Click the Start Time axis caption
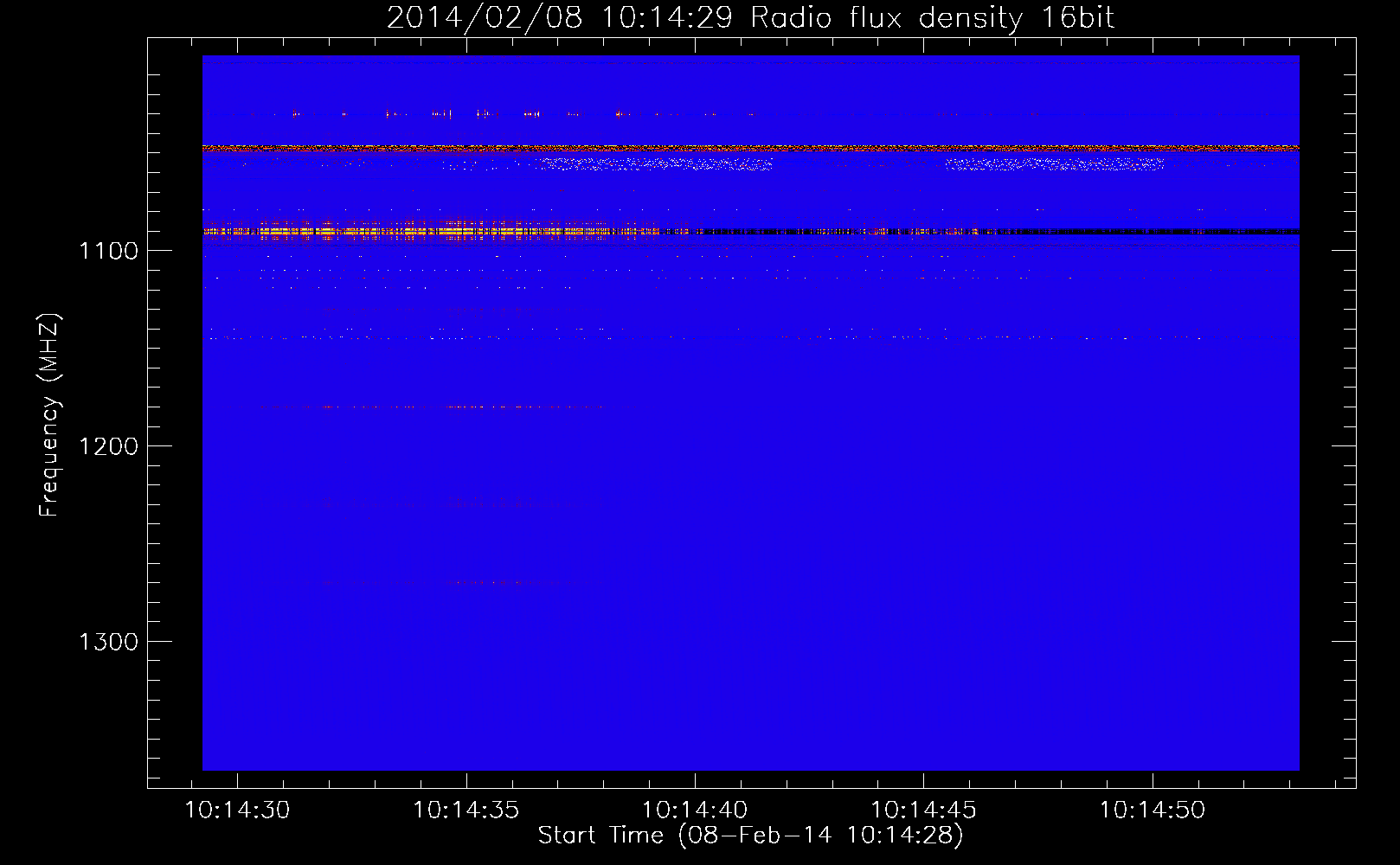 [750, 836]
